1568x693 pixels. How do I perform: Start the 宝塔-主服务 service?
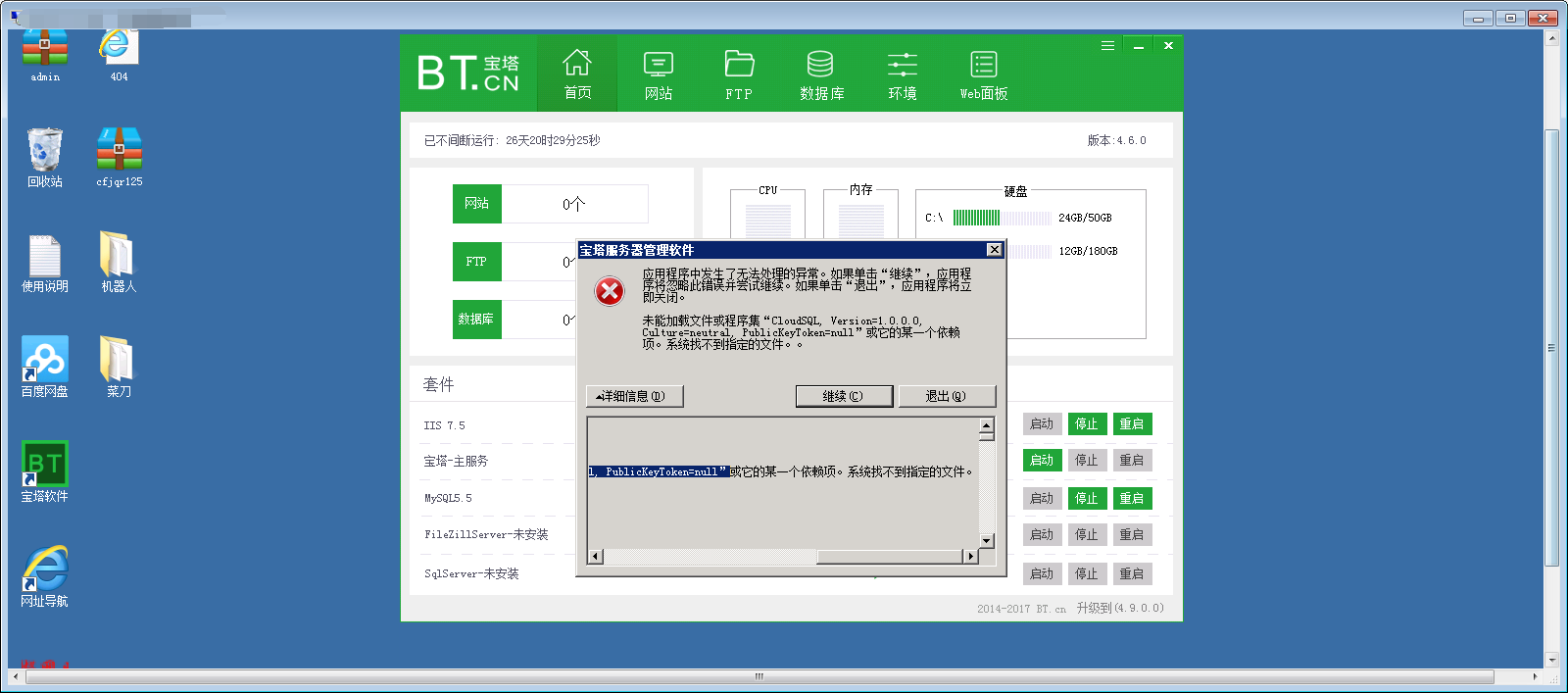(x=1042, y=461)
